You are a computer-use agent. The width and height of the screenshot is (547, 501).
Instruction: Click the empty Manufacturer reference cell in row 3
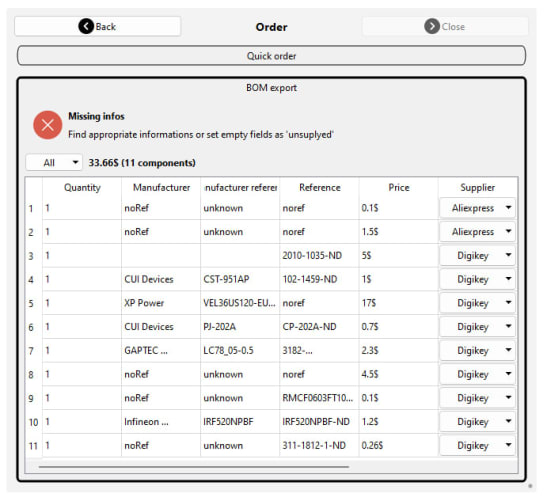240,256
